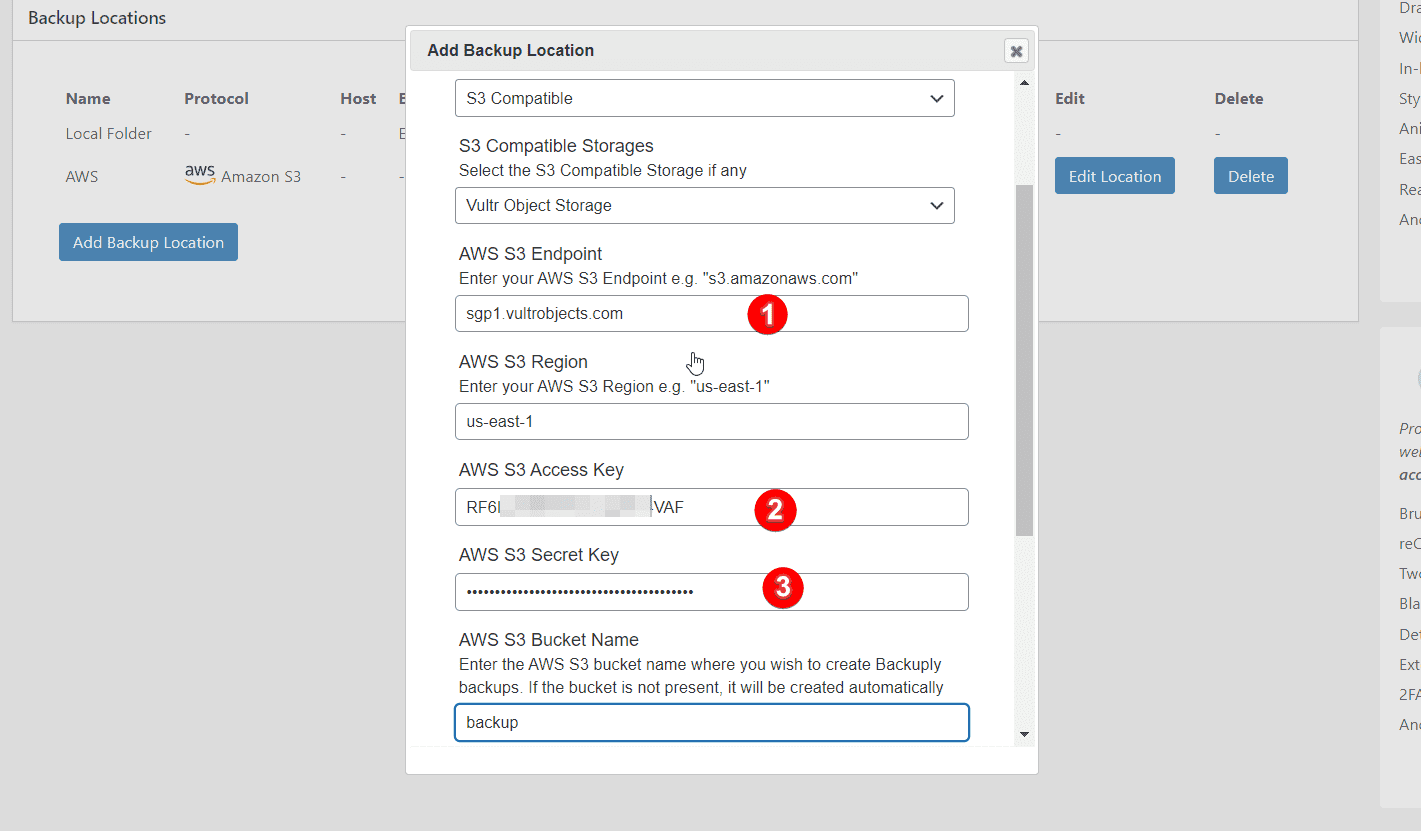Close the Add Backup Location dialog

point(1015,50)
